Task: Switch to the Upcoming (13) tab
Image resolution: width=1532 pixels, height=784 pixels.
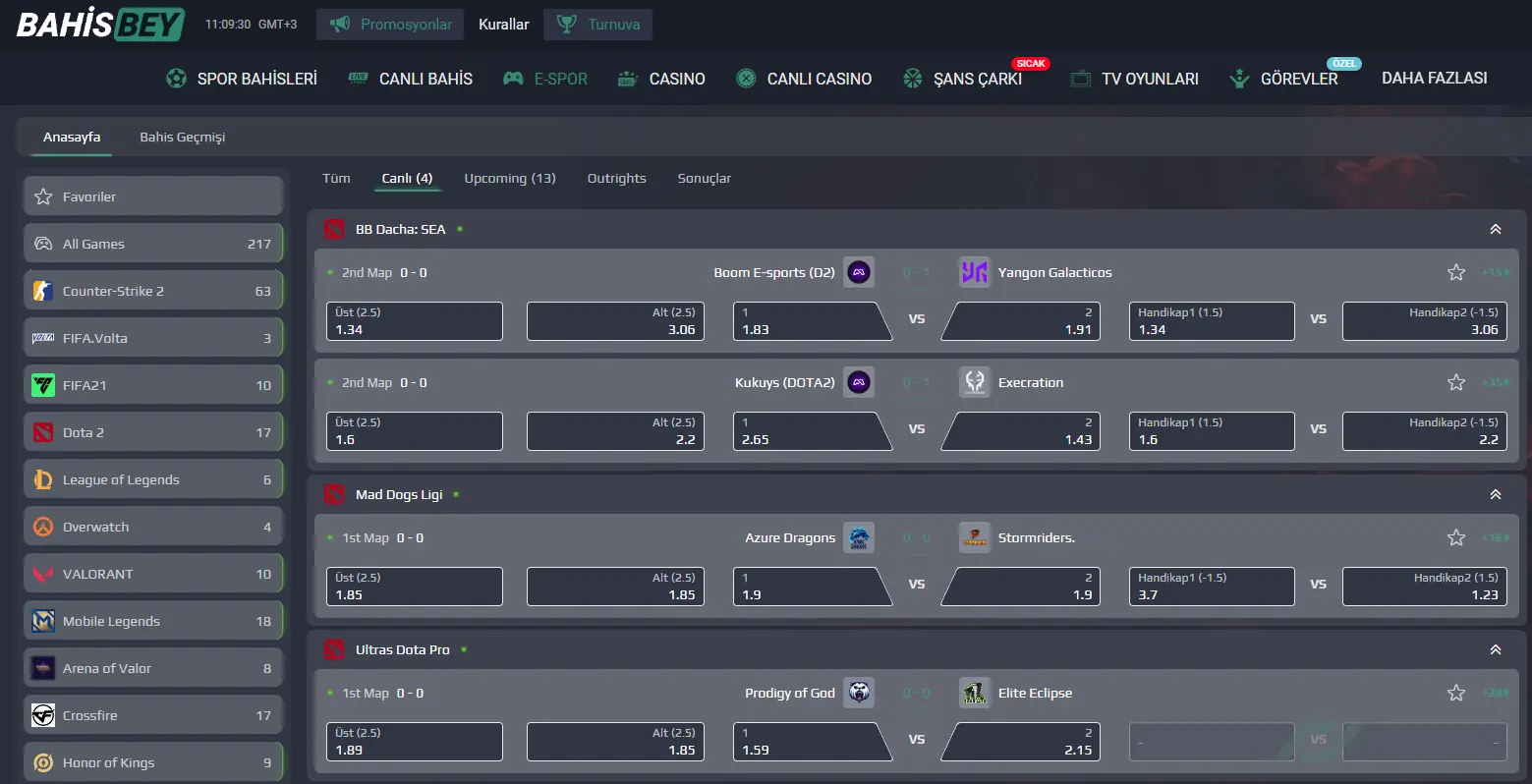Action: pos(510,178)
